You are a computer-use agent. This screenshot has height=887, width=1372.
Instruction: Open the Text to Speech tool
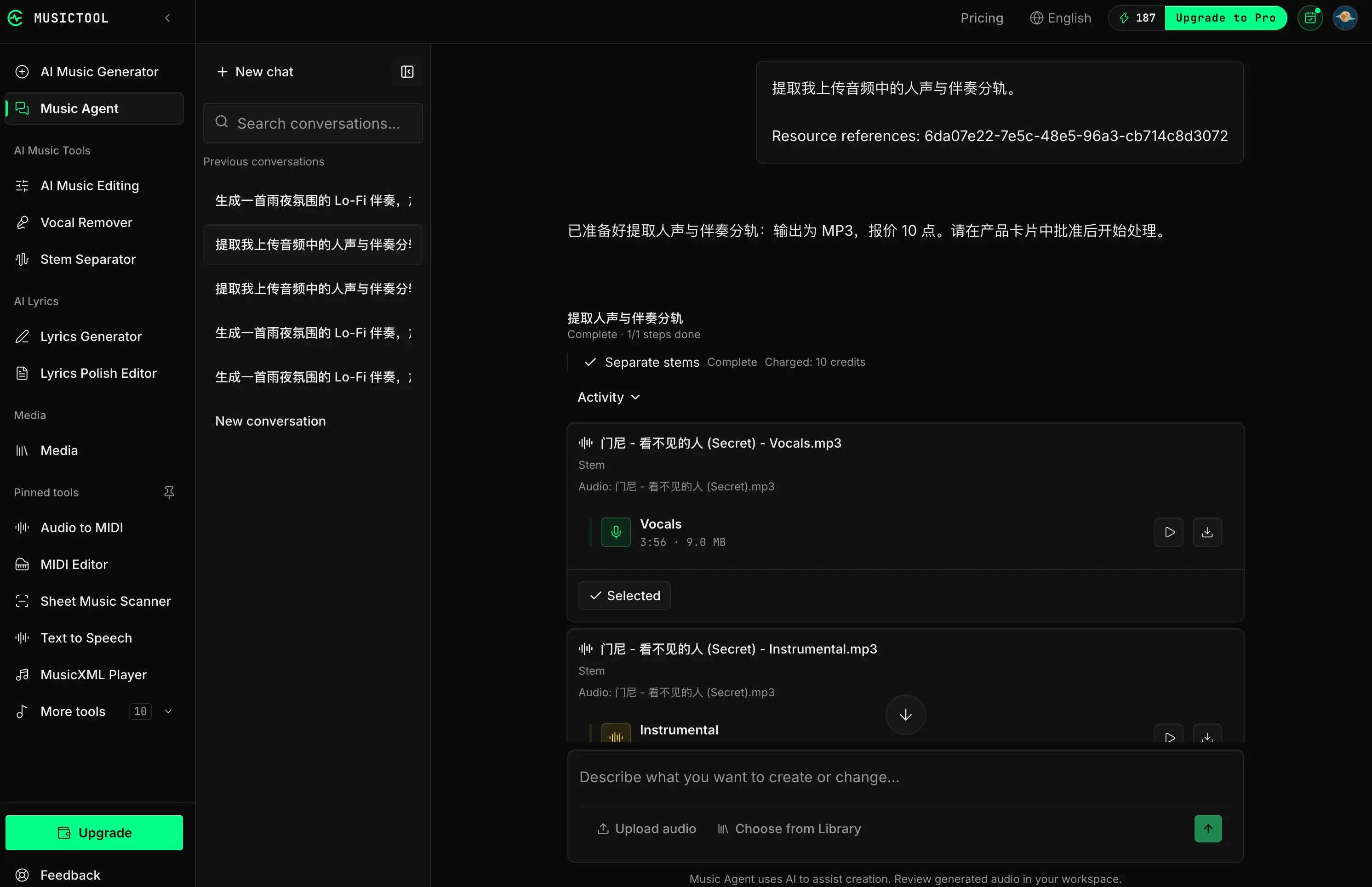95,638
